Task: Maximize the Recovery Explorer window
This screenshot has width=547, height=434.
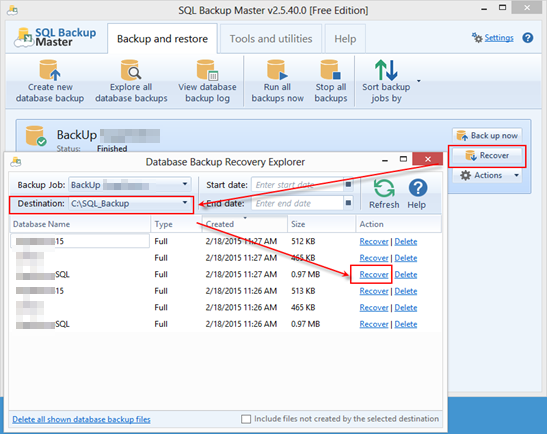Action: pyautogui.click(x=403, y=159)
